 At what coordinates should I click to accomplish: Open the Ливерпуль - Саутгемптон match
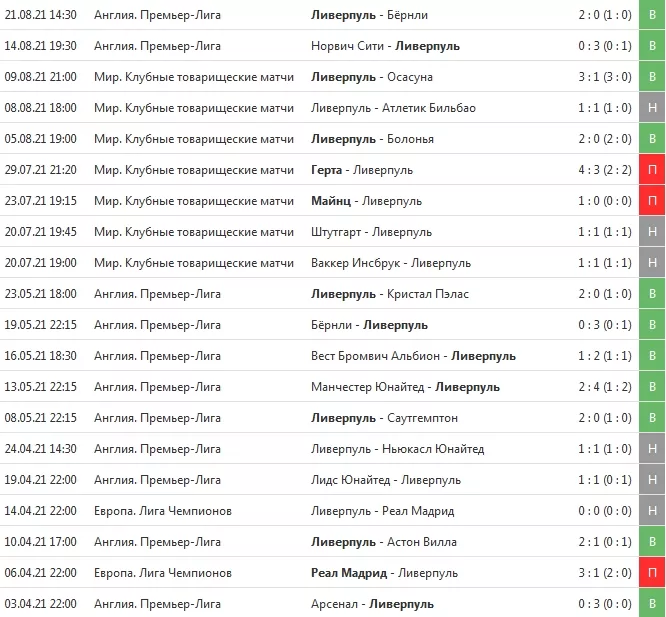pos(384,418)
